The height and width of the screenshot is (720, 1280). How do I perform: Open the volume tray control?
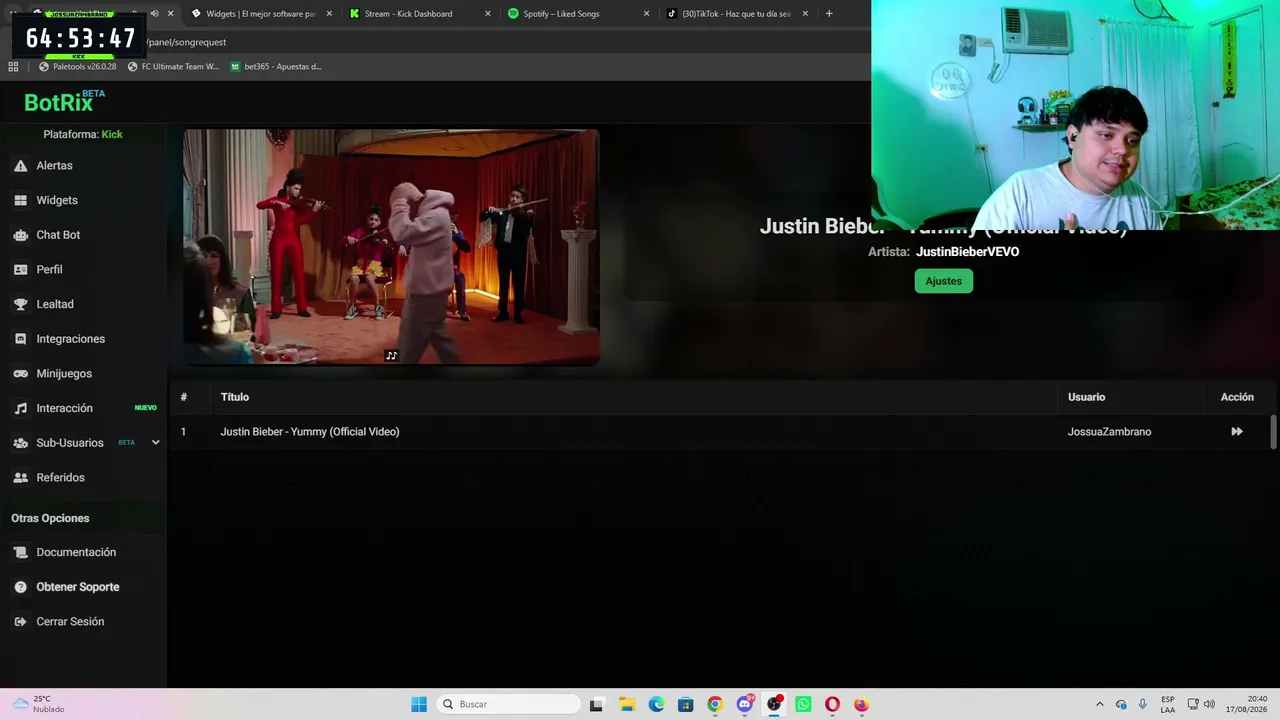point(1209,704)
